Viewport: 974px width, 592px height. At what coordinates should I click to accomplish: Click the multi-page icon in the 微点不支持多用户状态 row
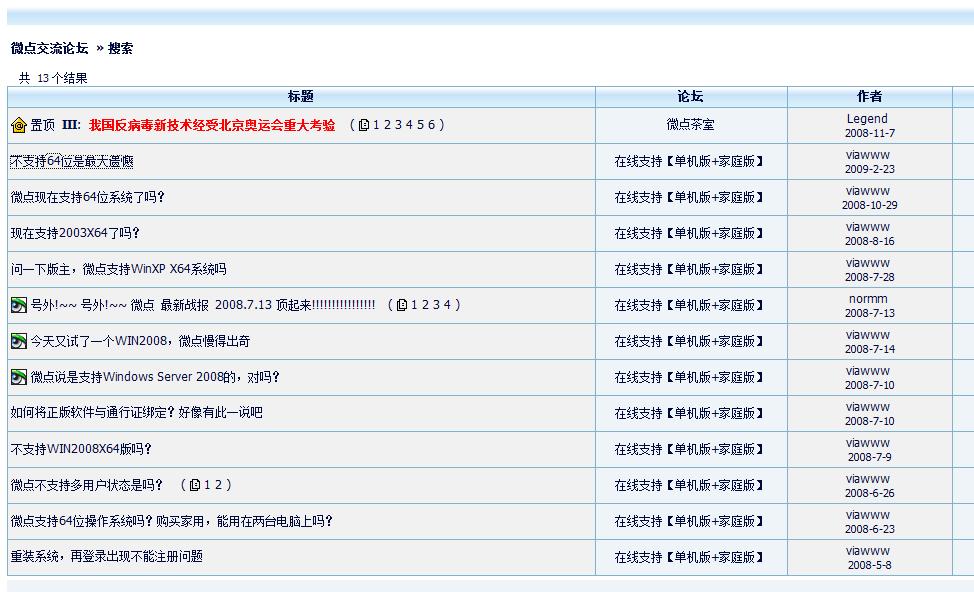[x=195, y=485]
